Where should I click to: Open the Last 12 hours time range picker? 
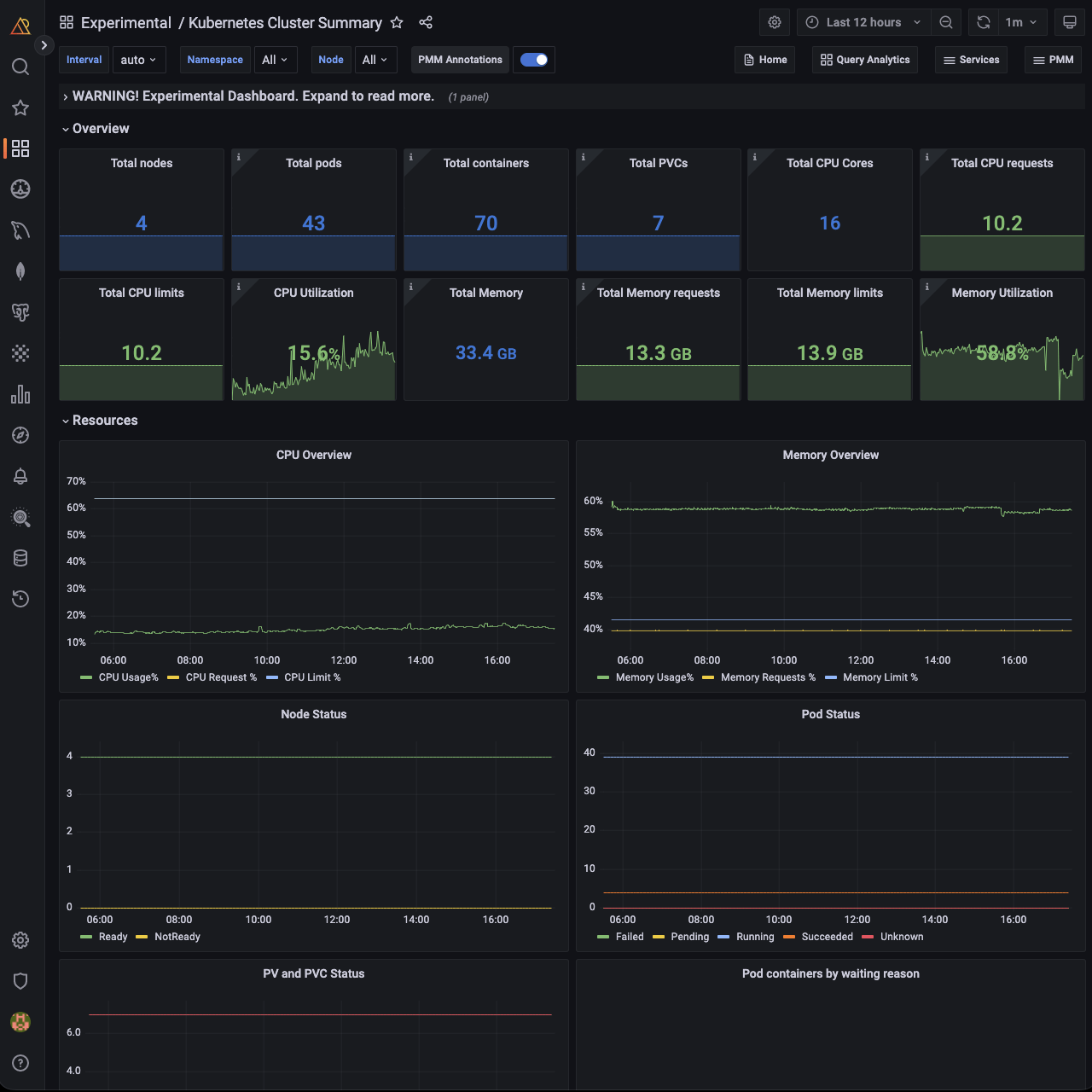[x=862, y=22]
